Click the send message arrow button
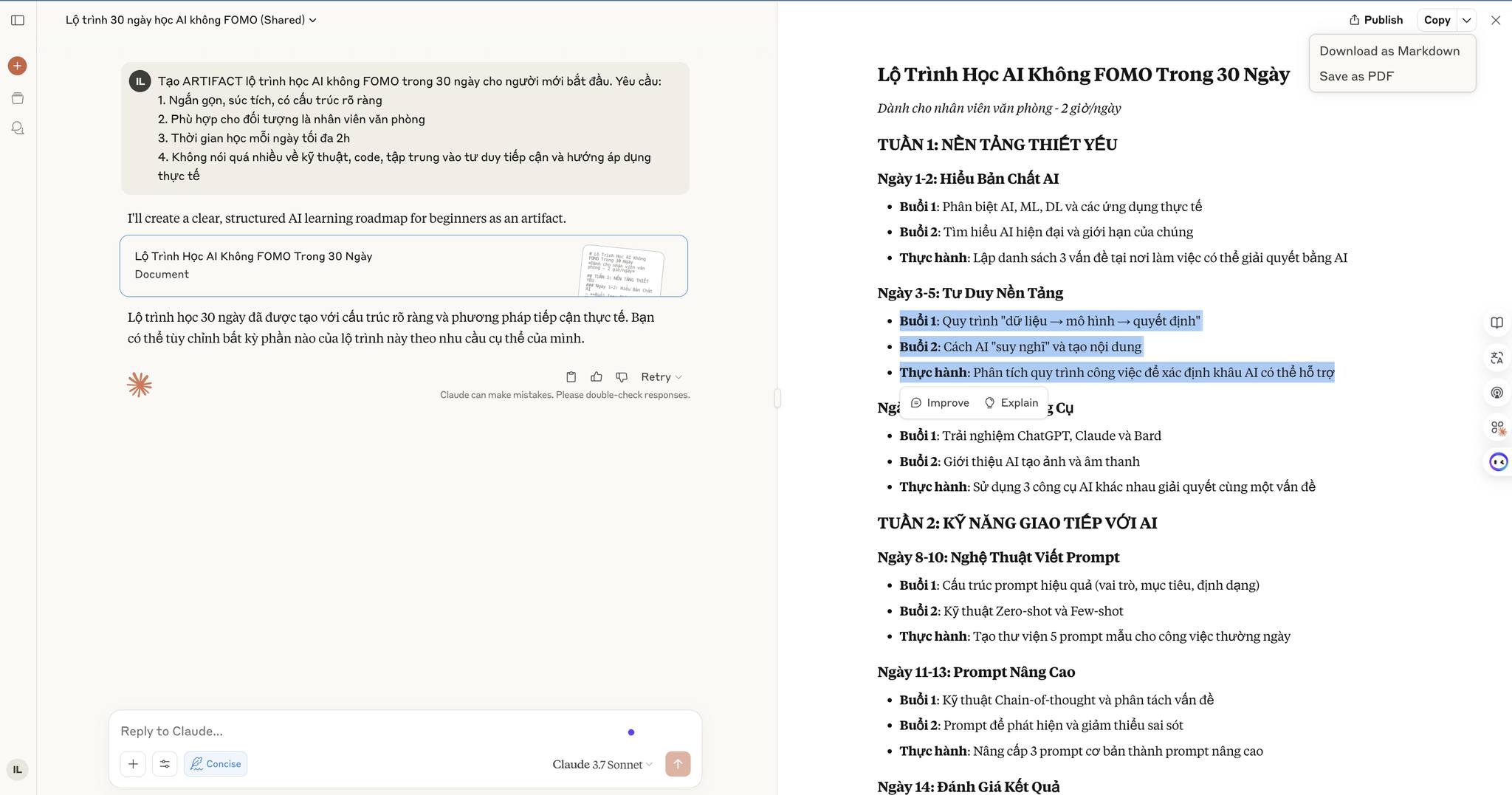1512x795 pixels. pyautogui.click(x=678, y=764)
